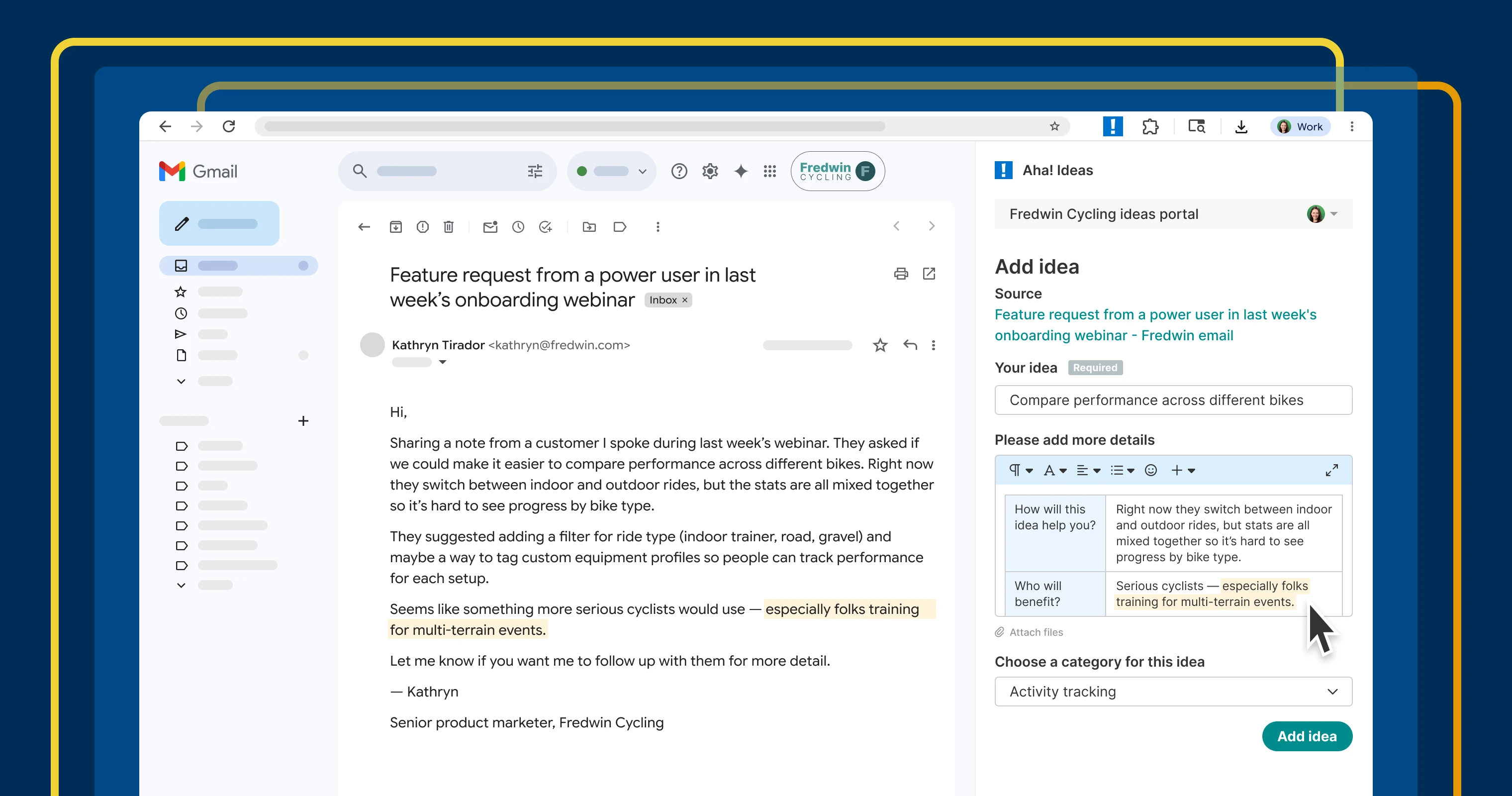1512x796 pixels.
Task: Snooze the email
Action: [518, 226]
